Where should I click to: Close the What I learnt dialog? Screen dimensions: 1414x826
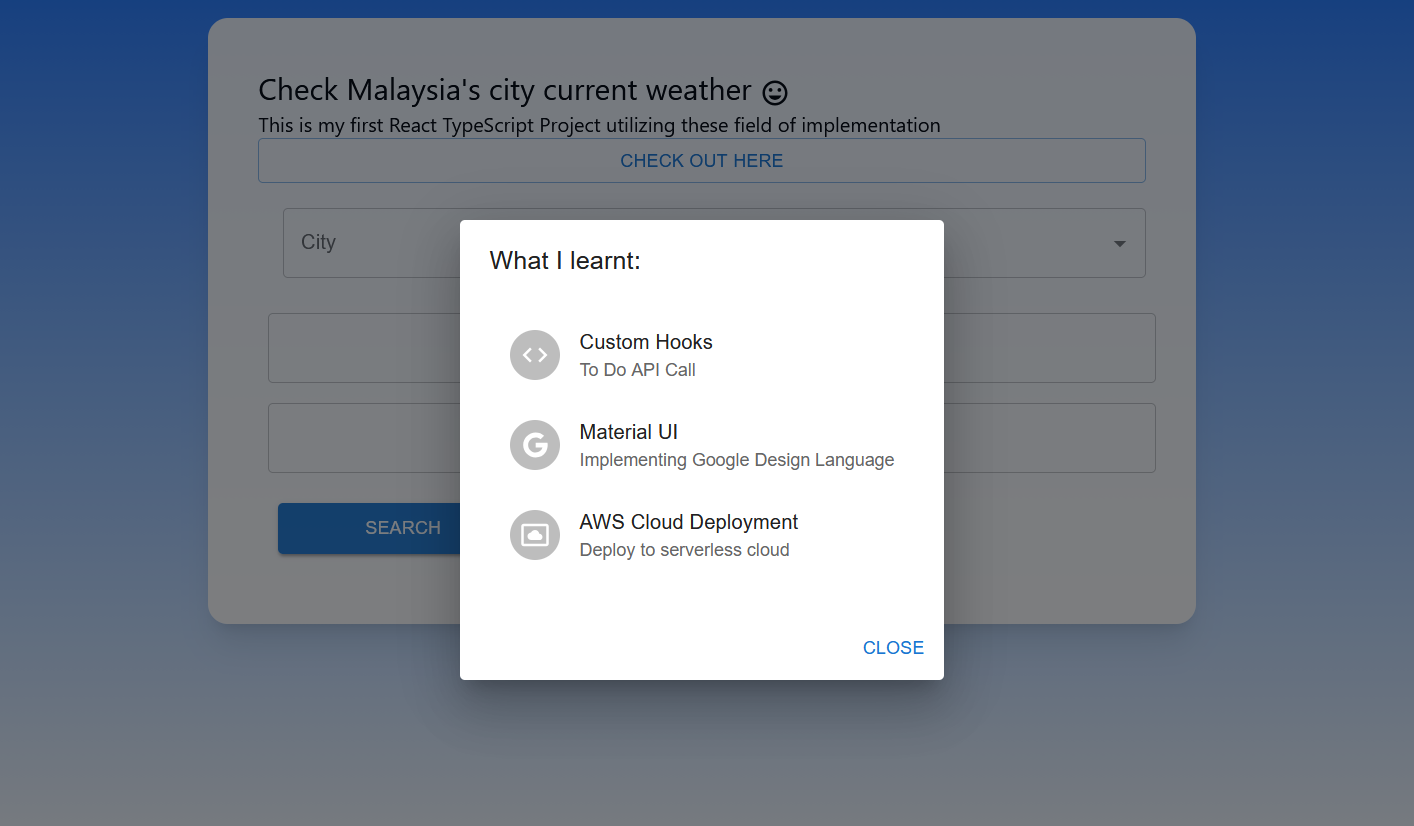tap(893, 647)
